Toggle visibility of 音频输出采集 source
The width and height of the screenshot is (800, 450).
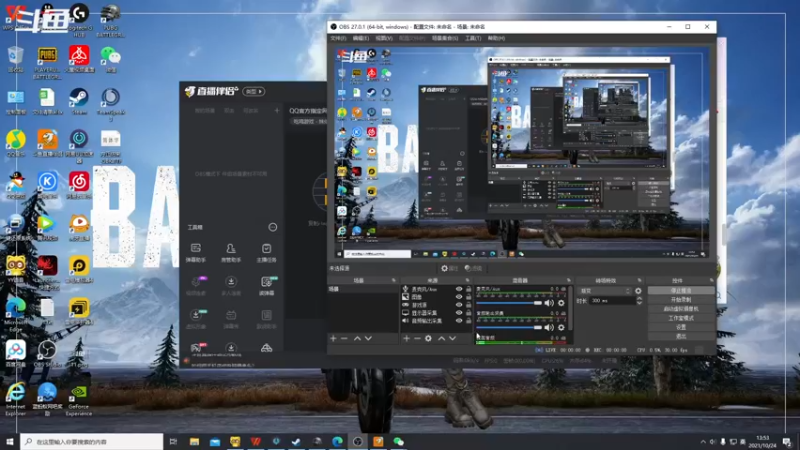coord(459,321)
